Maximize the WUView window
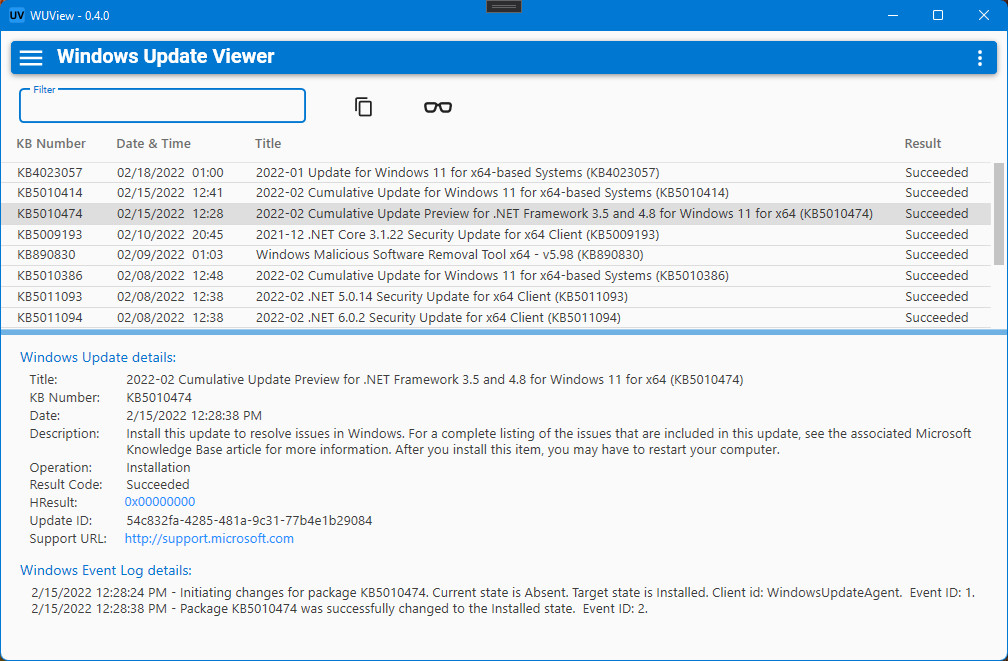Image resolution: width=1008 pixels, height=661 pixels. [938, 15]
